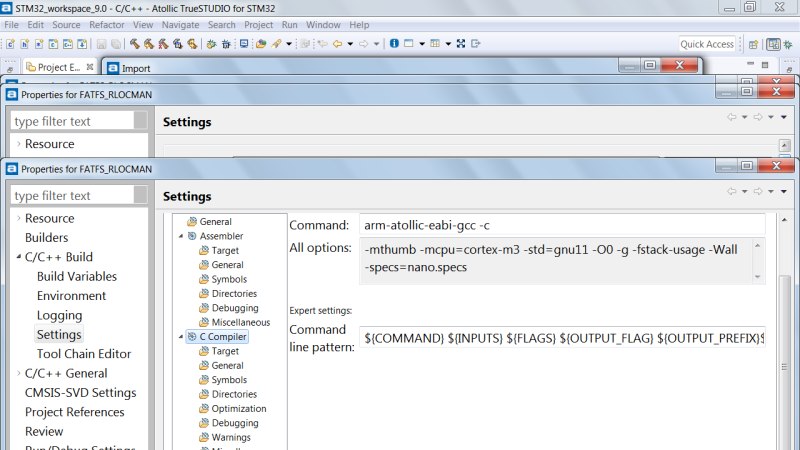Open the Forward history dropdown arrow in toolbar
The image size is (800, 450).
pos(377,44)
